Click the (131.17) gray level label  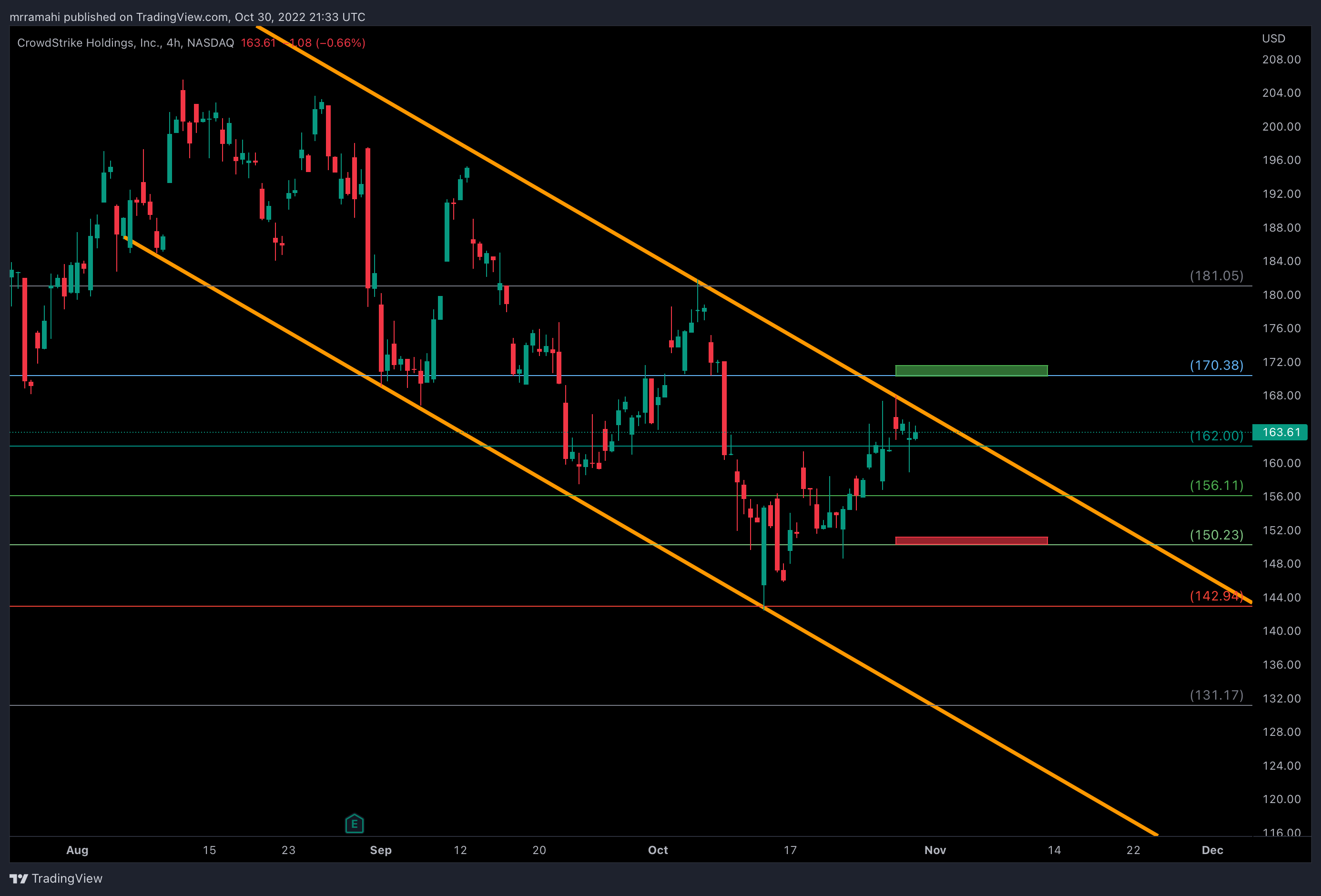point(1217,695)
